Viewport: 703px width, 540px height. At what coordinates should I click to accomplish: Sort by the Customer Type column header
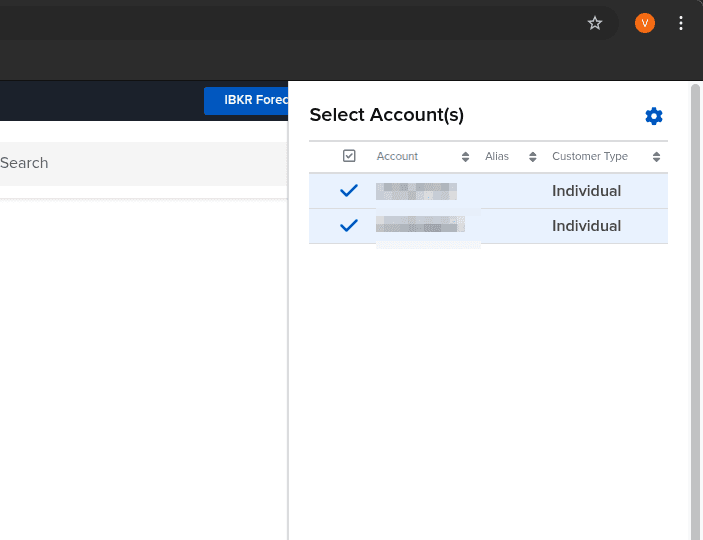coord(590,157)
